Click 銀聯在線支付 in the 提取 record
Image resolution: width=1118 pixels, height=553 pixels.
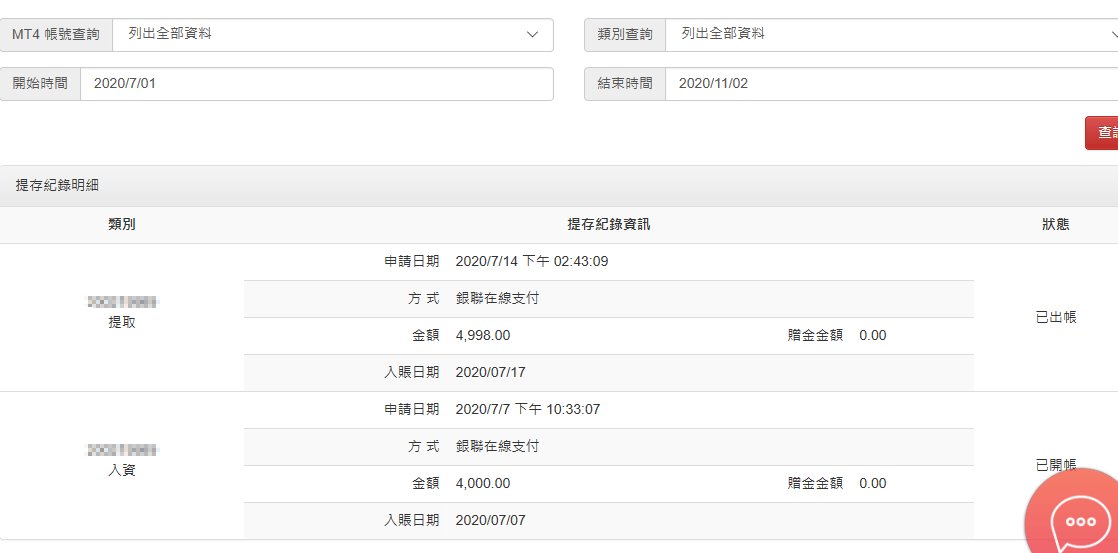(x=497, y=299)
